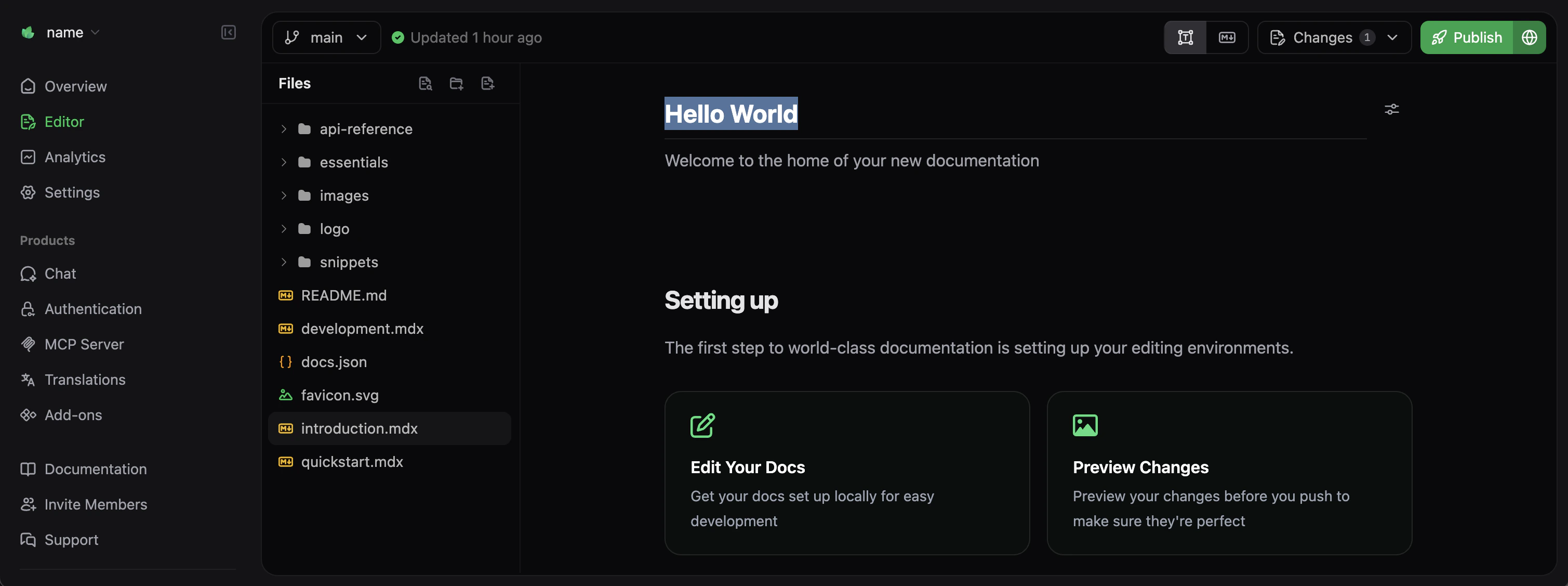Viewport: 1568px width, 586px height.
Task: Select quickstart.mdx in the file tree
Action: [352, 462]
